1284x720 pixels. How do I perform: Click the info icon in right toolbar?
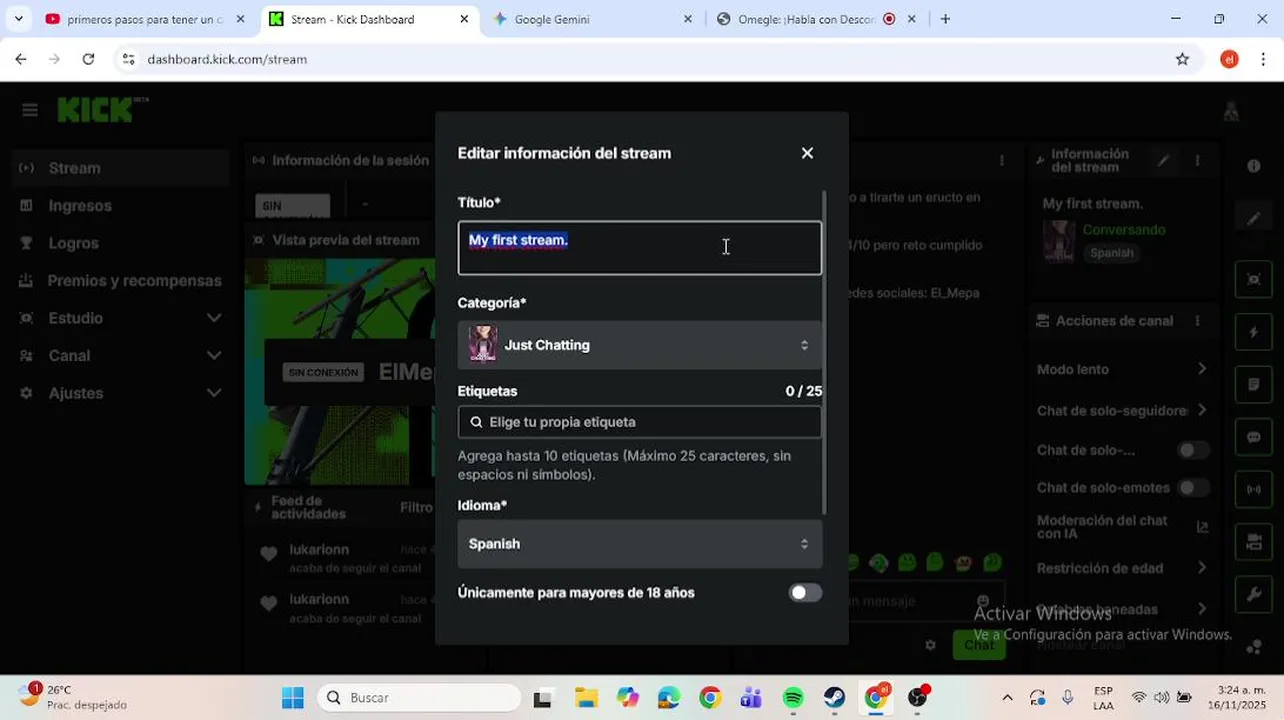point(1254,166)
